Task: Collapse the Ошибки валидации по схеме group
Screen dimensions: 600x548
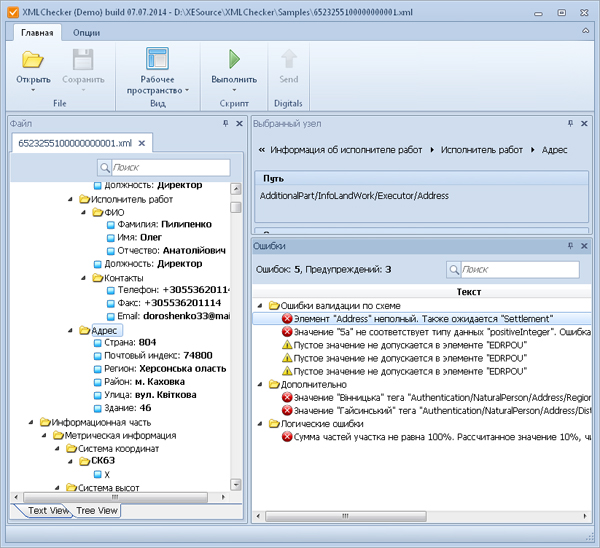Action: (x=262, y=305)
